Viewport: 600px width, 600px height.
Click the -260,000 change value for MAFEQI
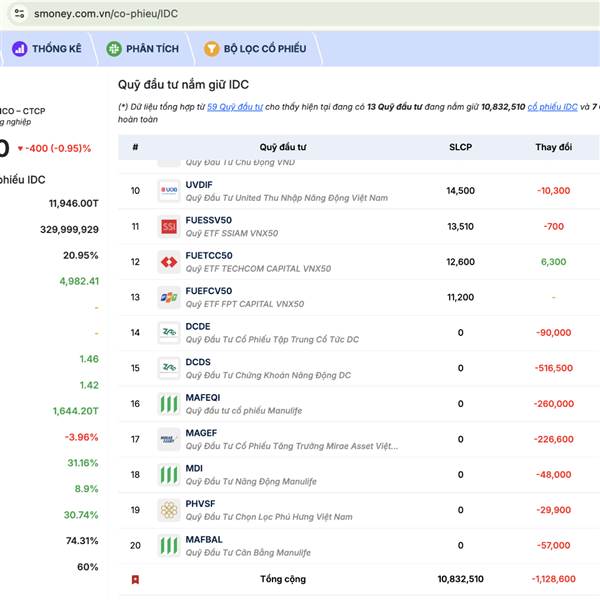point(554,404)
